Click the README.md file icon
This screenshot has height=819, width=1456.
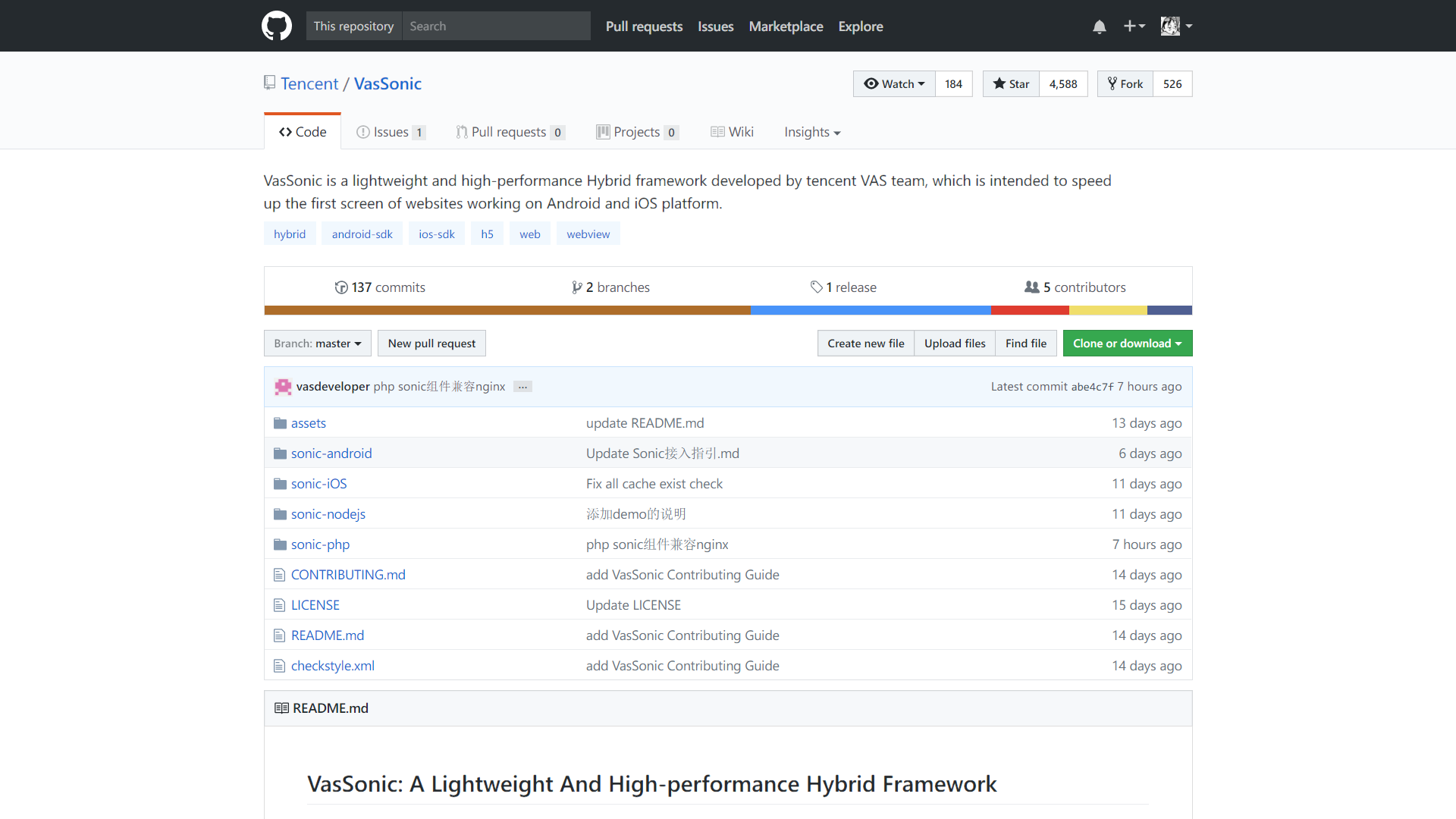click(279, 635)
